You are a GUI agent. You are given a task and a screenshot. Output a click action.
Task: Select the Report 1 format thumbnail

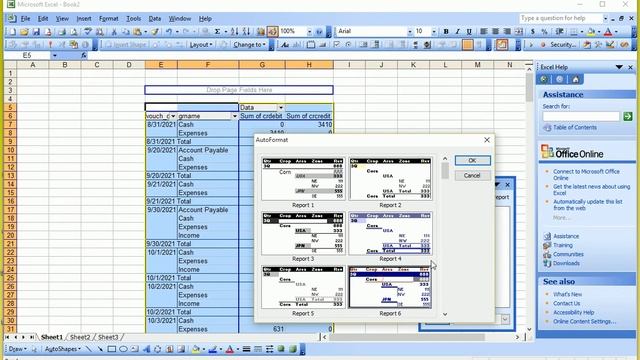(x=303, y=179)
